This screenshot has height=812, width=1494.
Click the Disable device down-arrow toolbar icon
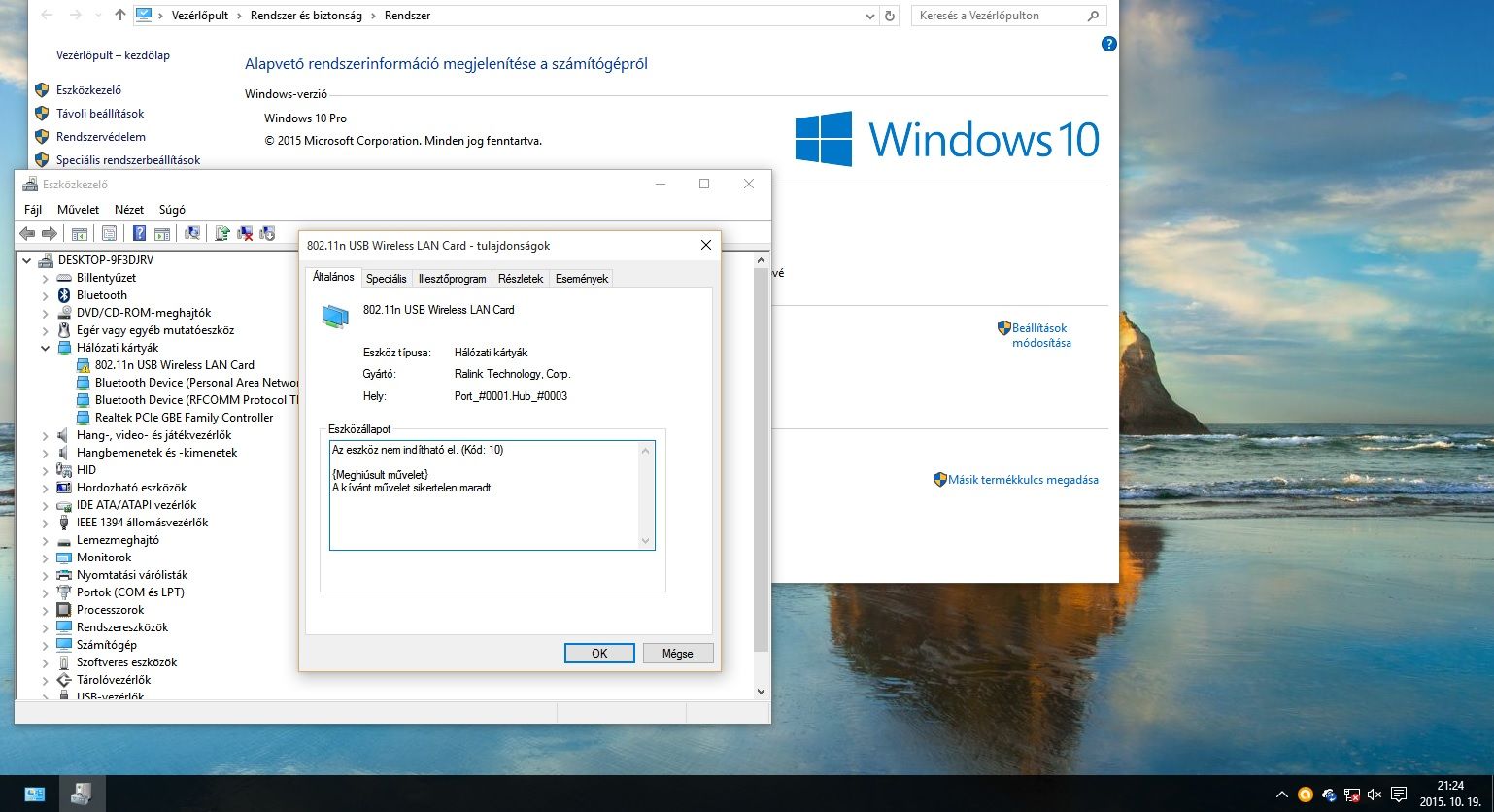267,233
